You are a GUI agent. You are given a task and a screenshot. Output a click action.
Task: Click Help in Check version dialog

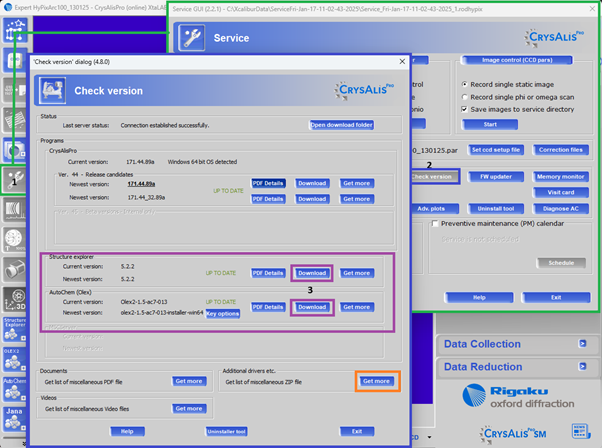tap(127, 431)
